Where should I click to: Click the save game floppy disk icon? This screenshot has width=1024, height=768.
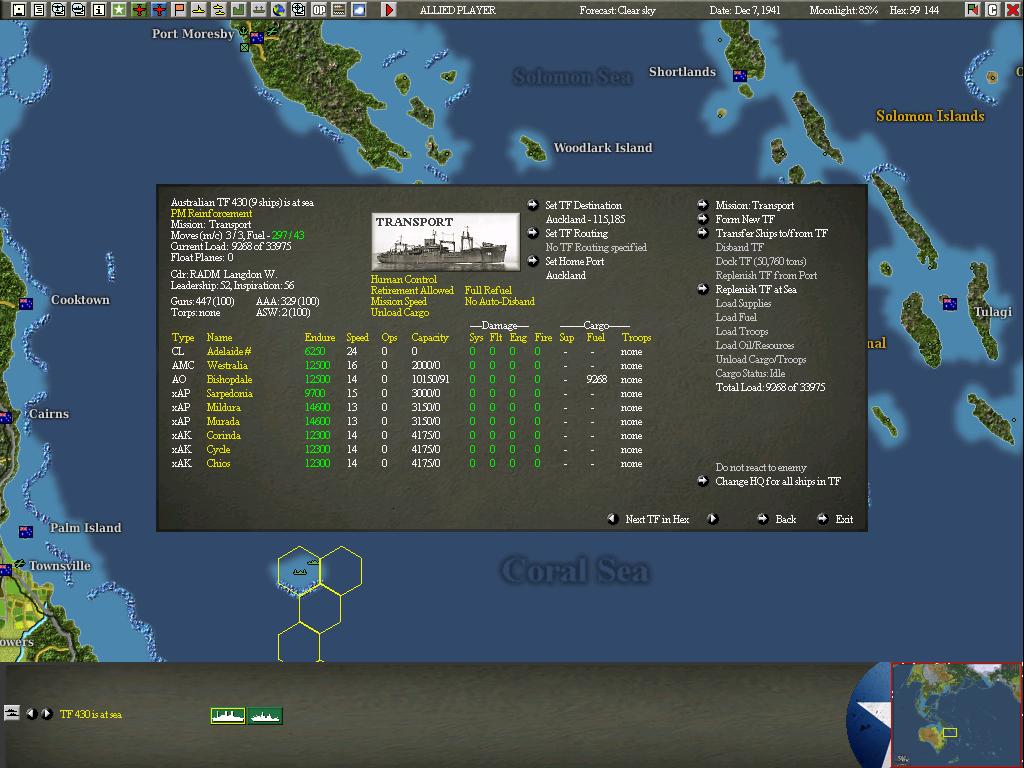(x=18, y=10)
